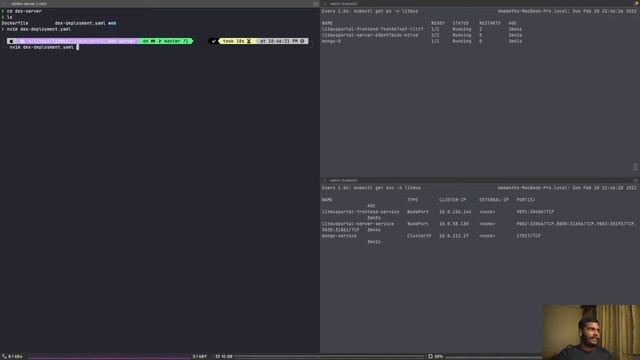Click the checkmark status icon in the prompt
This screenshot has height=360, width=640.
pos(214,41)
